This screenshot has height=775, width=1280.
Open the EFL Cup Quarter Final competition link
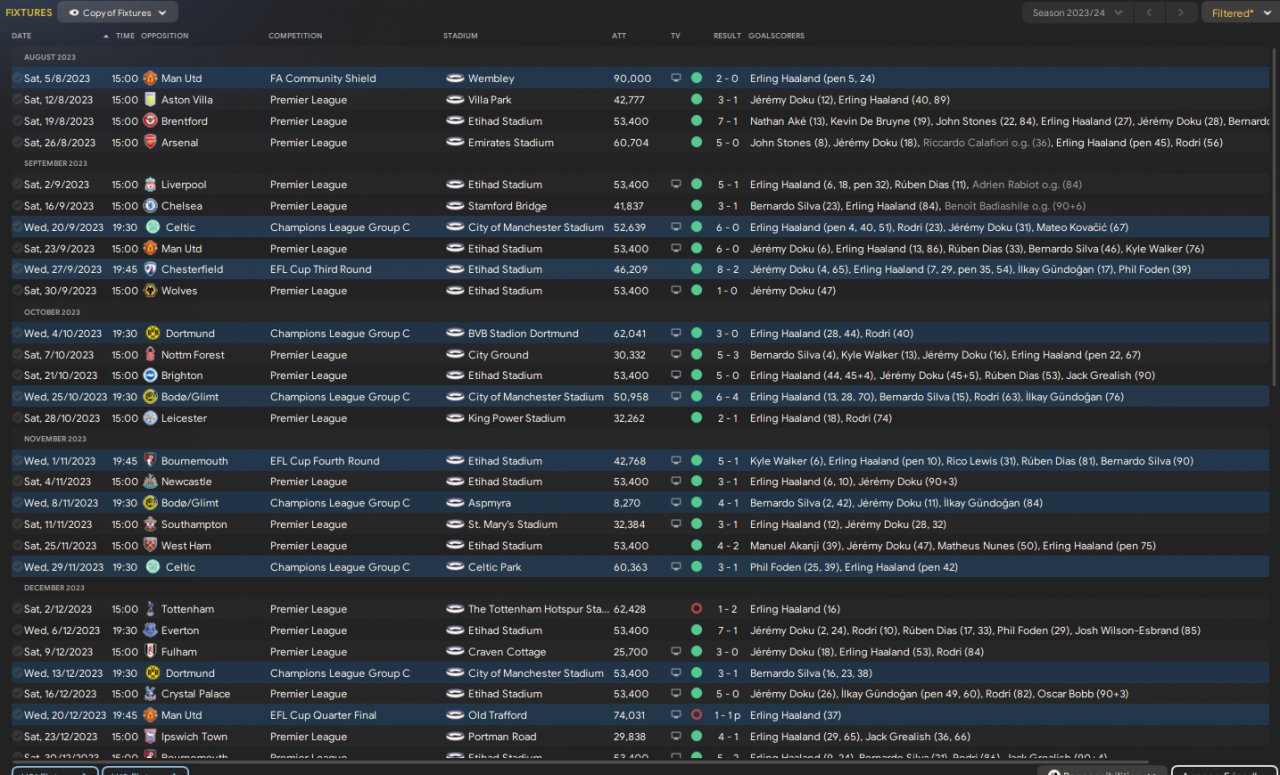(x=322, y=715)
